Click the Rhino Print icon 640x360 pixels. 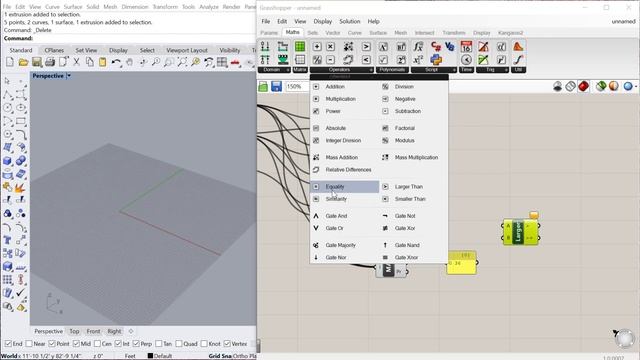50,62
